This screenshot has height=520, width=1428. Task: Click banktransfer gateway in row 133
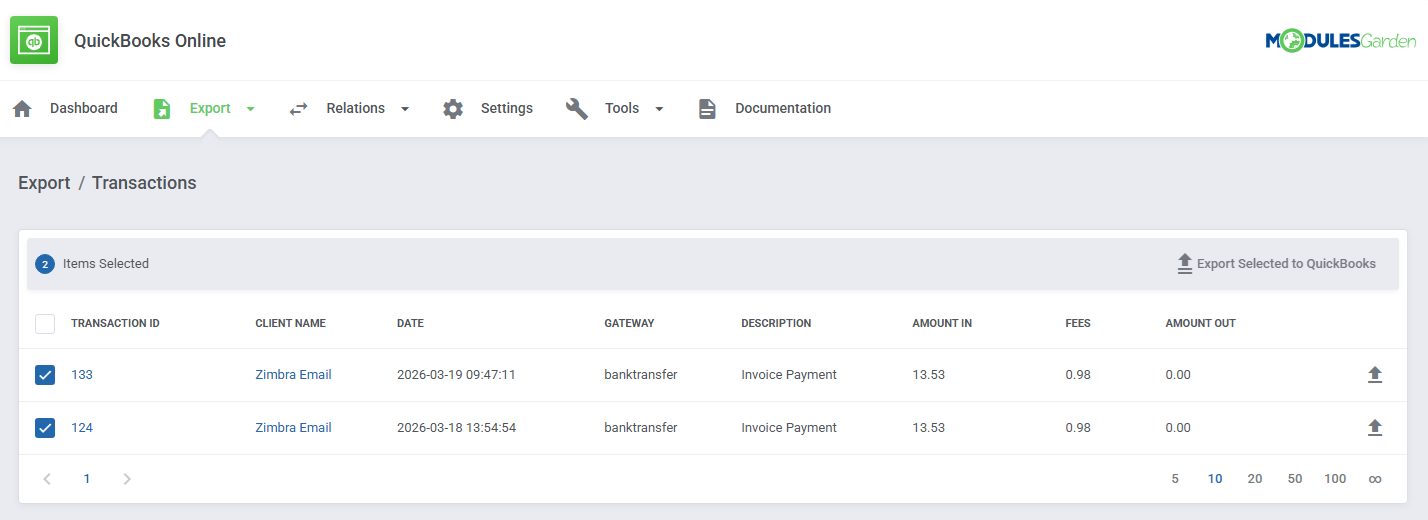640,375
